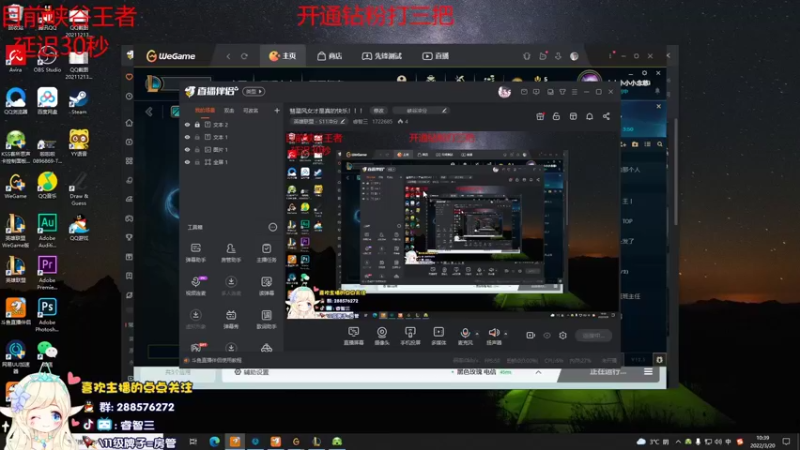The image size is (800, 450).
Task: Click the heart icon in the WeGame sidebar
Action: (x=129, y=77)
